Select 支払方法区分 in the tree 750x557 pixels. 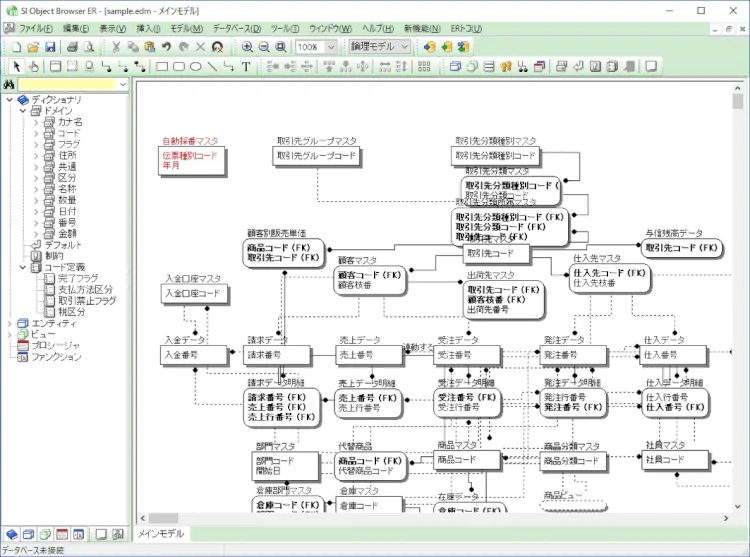[x=85, y=289]
